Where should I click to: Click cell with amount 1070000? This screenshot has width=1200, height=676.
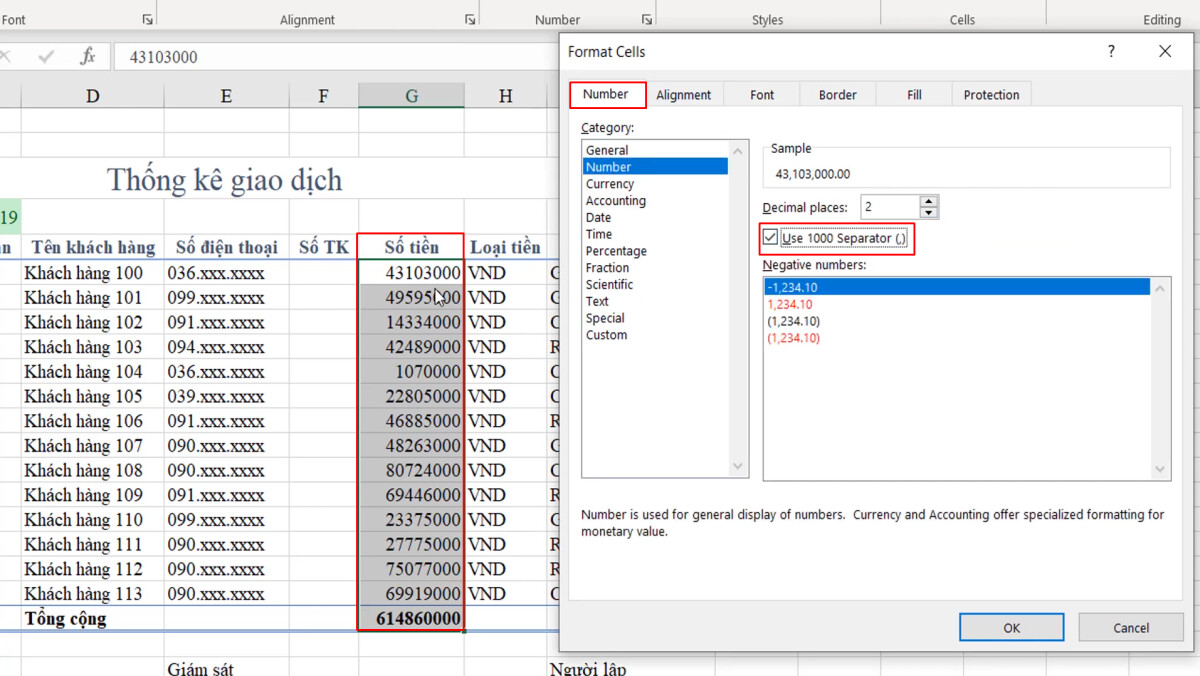click(x=411, y=371)
